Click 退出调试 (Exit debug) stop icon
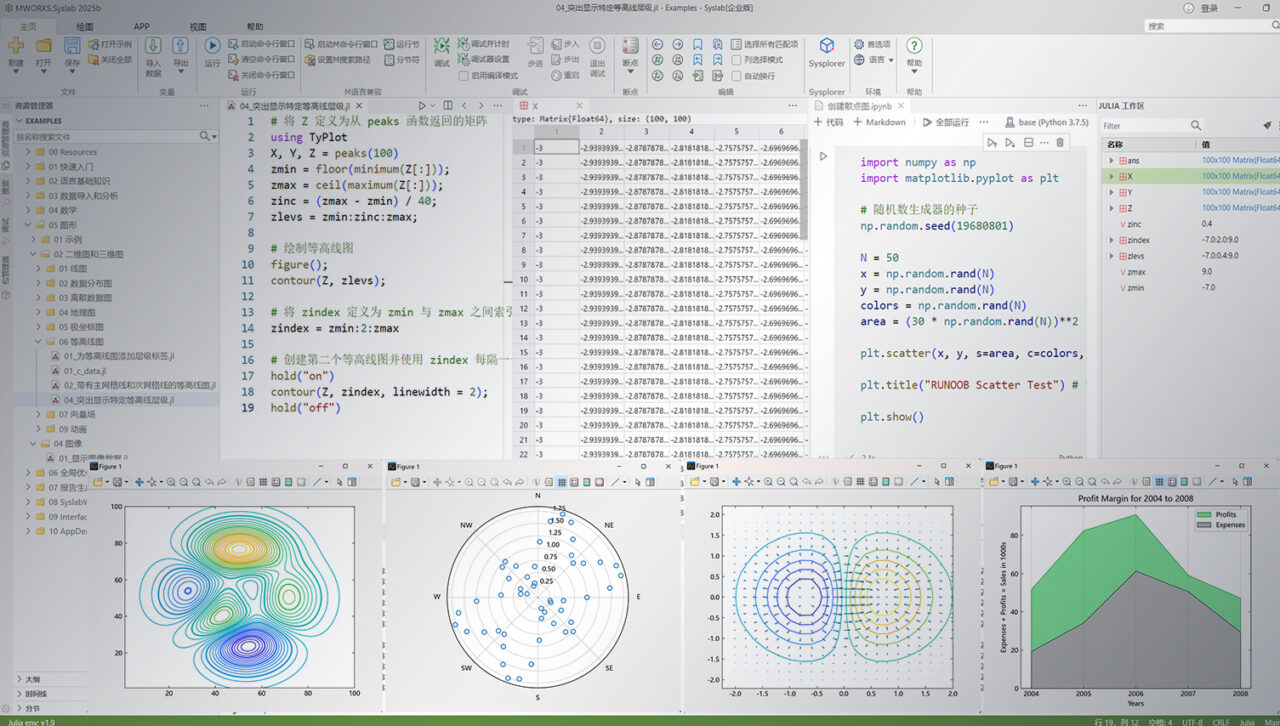 pos(597,45)
